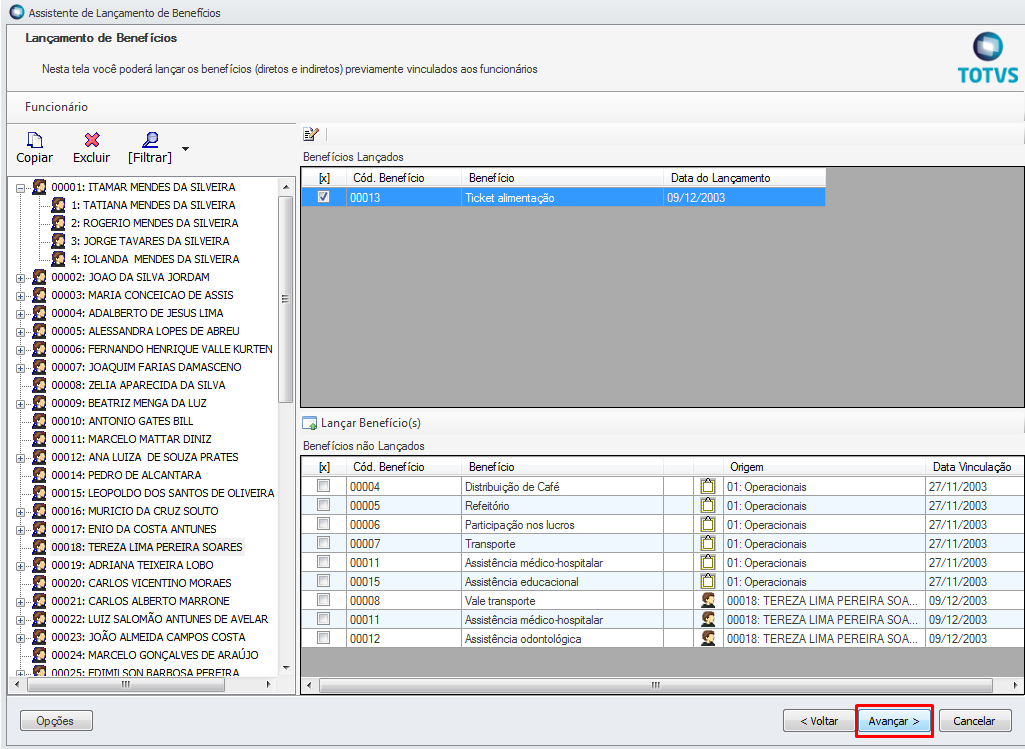The width and height of the screenshot is (1025, 749).
Task: Click origin icon on Transporte row
Action: 707,543
